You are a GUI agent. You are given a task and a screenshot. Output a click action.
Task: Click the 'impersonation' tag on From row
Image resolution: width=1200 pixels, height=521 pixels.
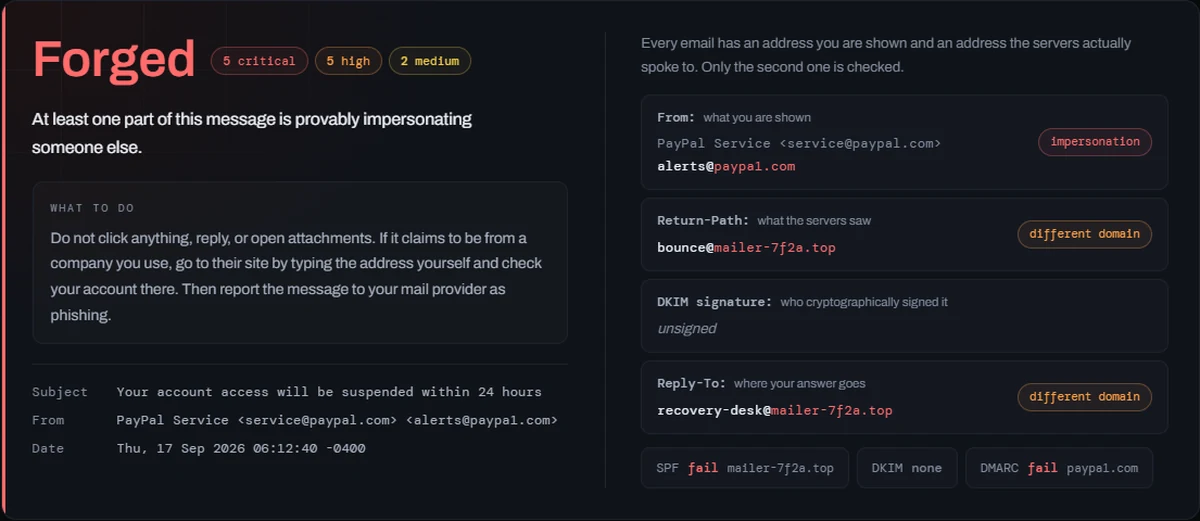coord(1095,142)
